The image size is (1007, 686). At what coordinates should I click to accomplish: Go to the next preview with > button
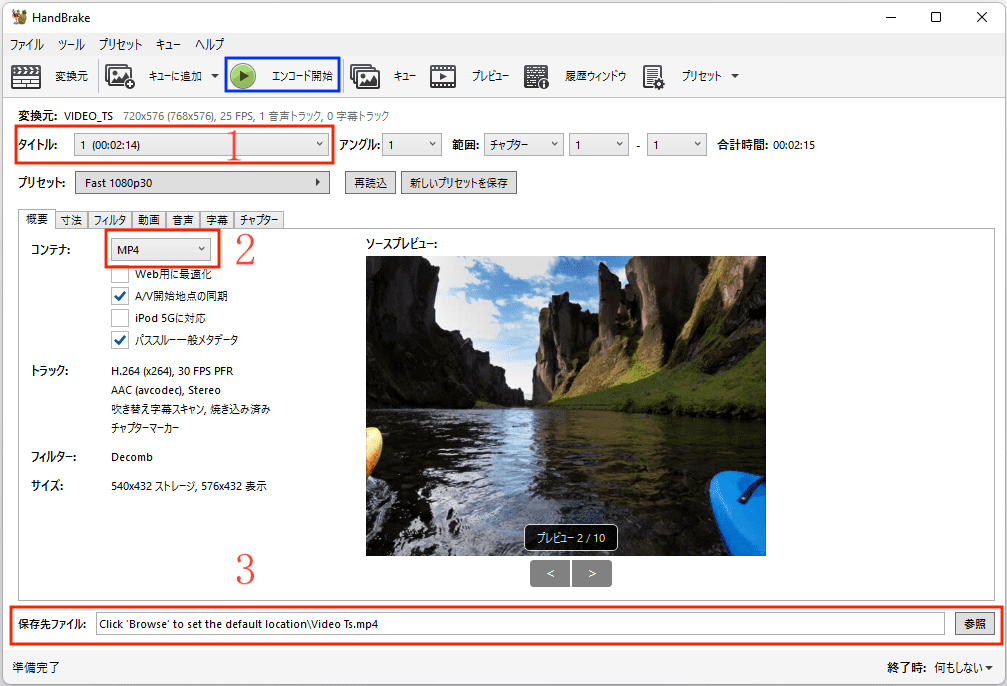591,574
